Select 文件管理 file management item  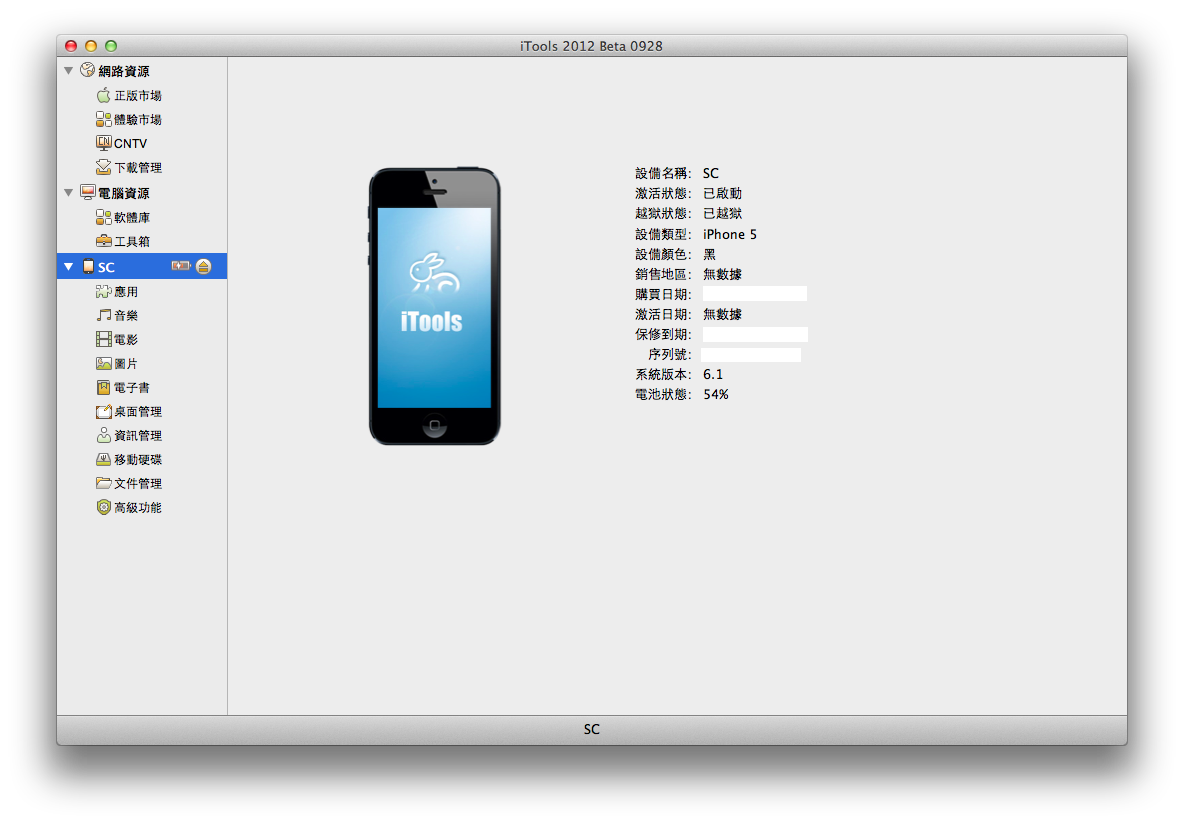pos(137,483)
